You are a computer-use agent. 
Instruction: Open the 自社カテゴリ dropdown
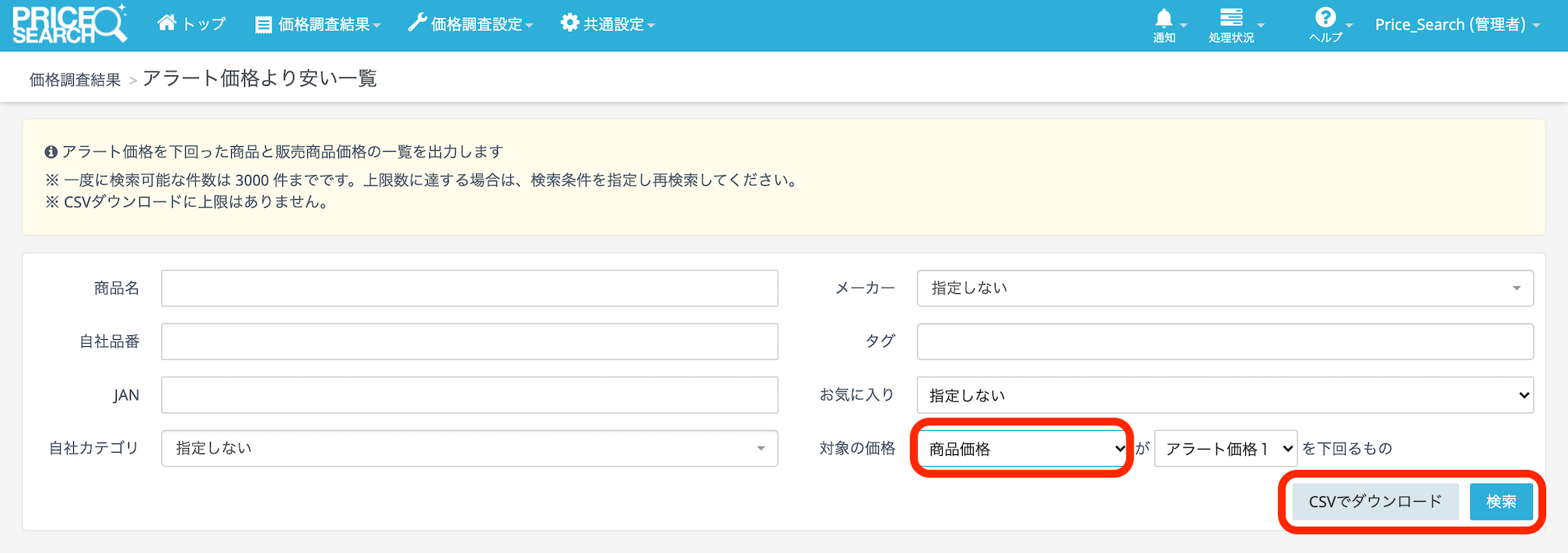tap(469, 449)
